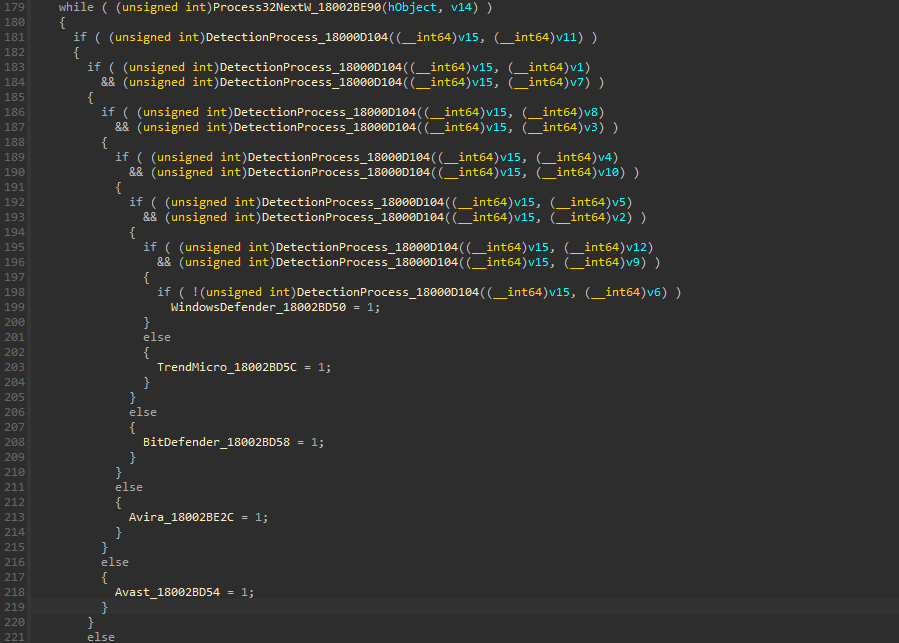Click v9 argument on line 196
Screen dimensions: 899x643
pyautogui.click(x=633, y=263)
